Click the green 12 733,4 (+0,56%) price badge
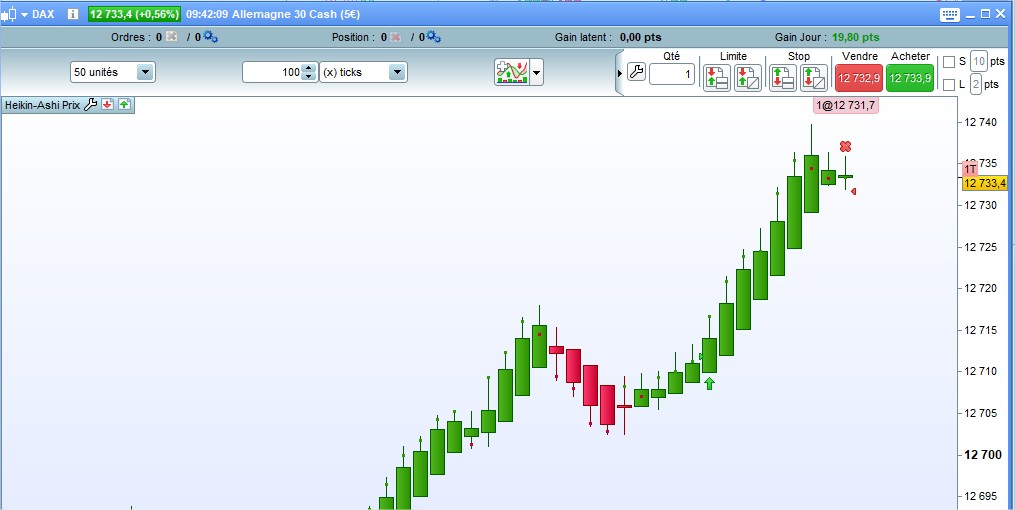The image size is (1015, 510). pos(134,14)
